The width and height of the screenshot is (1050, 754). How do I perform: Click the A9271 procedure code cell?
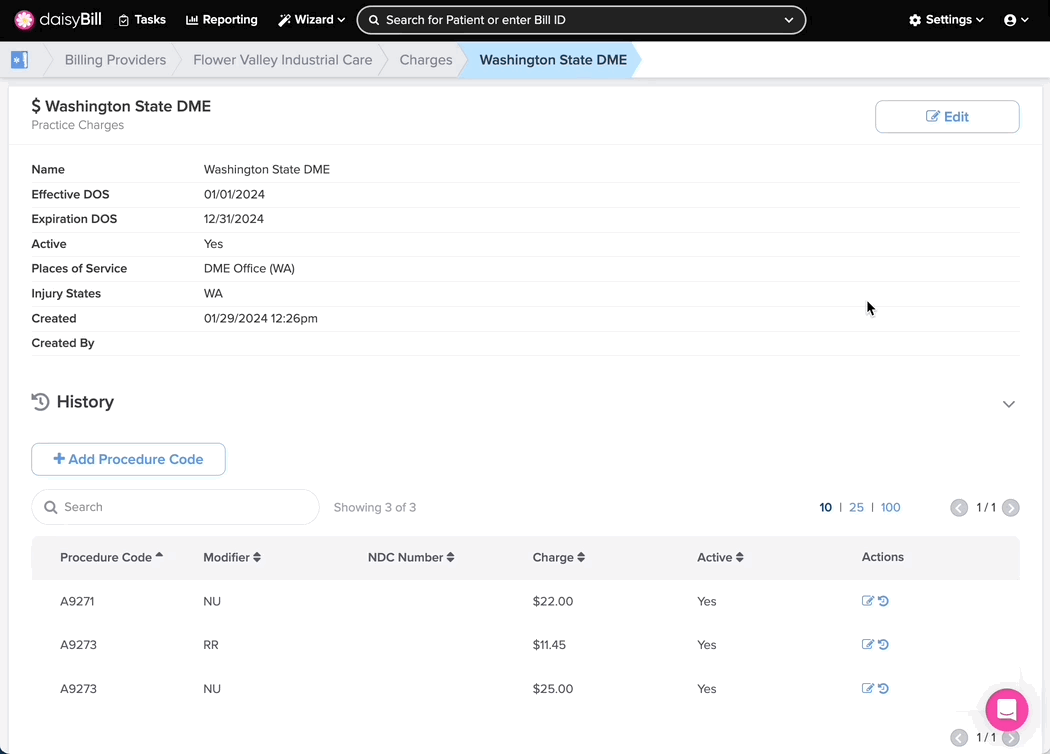click(x=77, y=601)
